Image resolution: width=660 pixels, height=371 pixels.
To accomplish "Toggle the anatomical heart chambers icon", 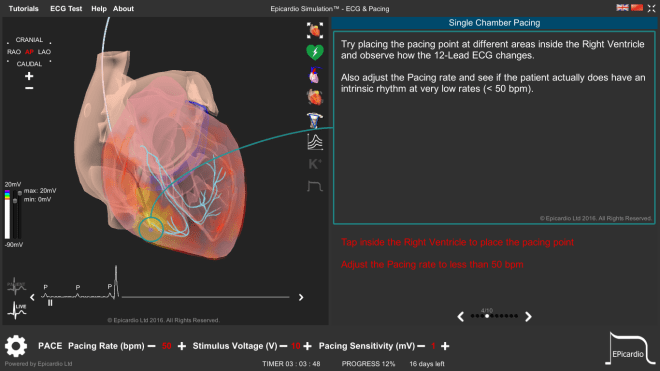I will [x=314, y=75].
